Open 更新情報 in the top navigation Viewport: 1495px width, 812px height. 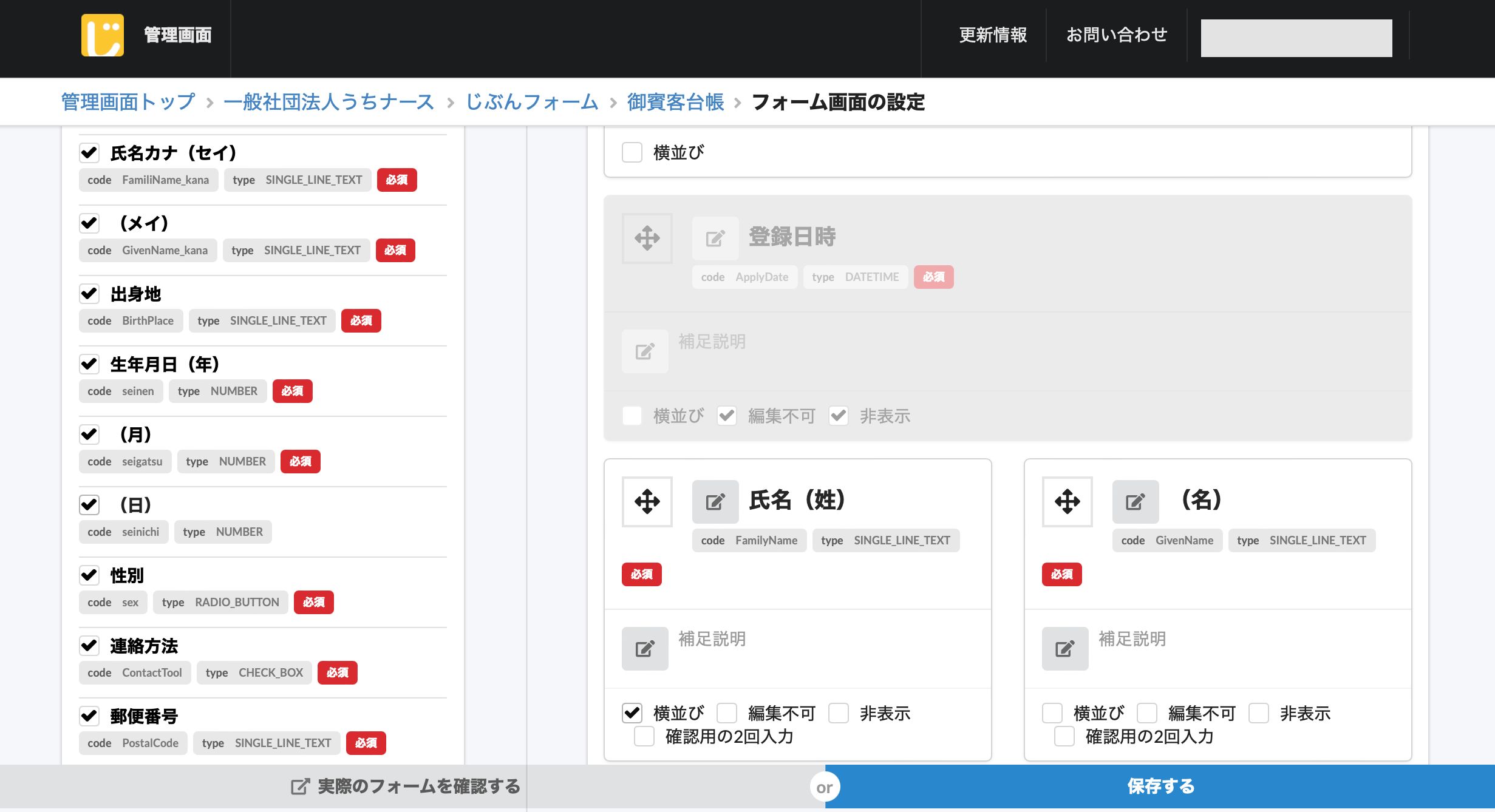[x=992, y=35]
